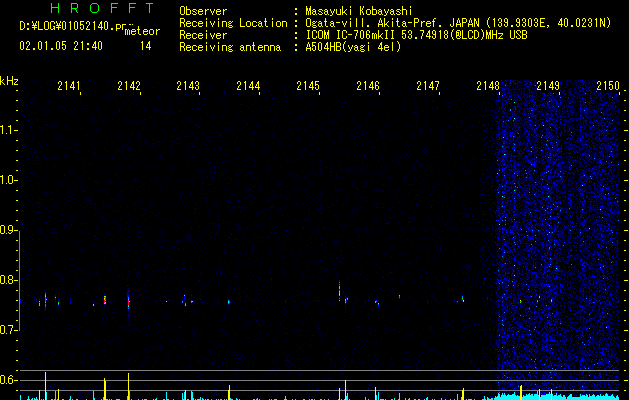Click the 0.6 kHz axis label

point(8,380)
